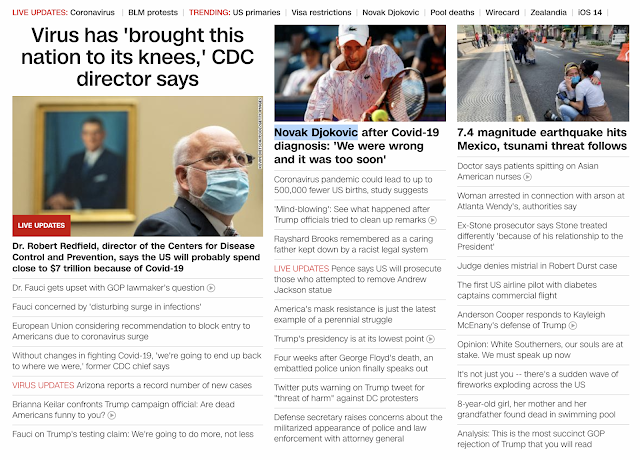Image resolution: width=640 pixels, height=460 pixels.
Task: Open 7.4 magnitude earthquake hits Mexico headline
Action: [x=542, y=139]
